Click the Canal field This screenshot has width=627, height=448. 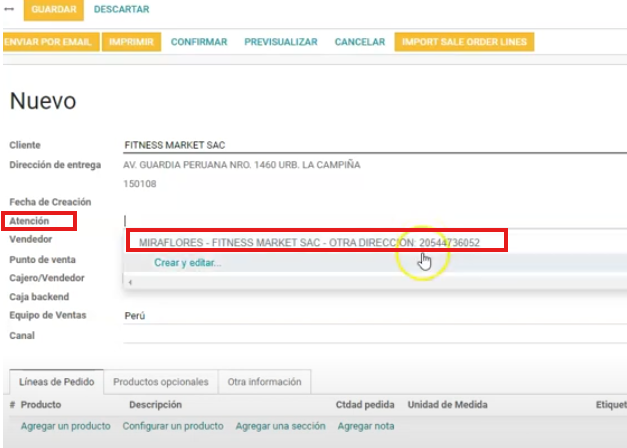click(375, 335)
